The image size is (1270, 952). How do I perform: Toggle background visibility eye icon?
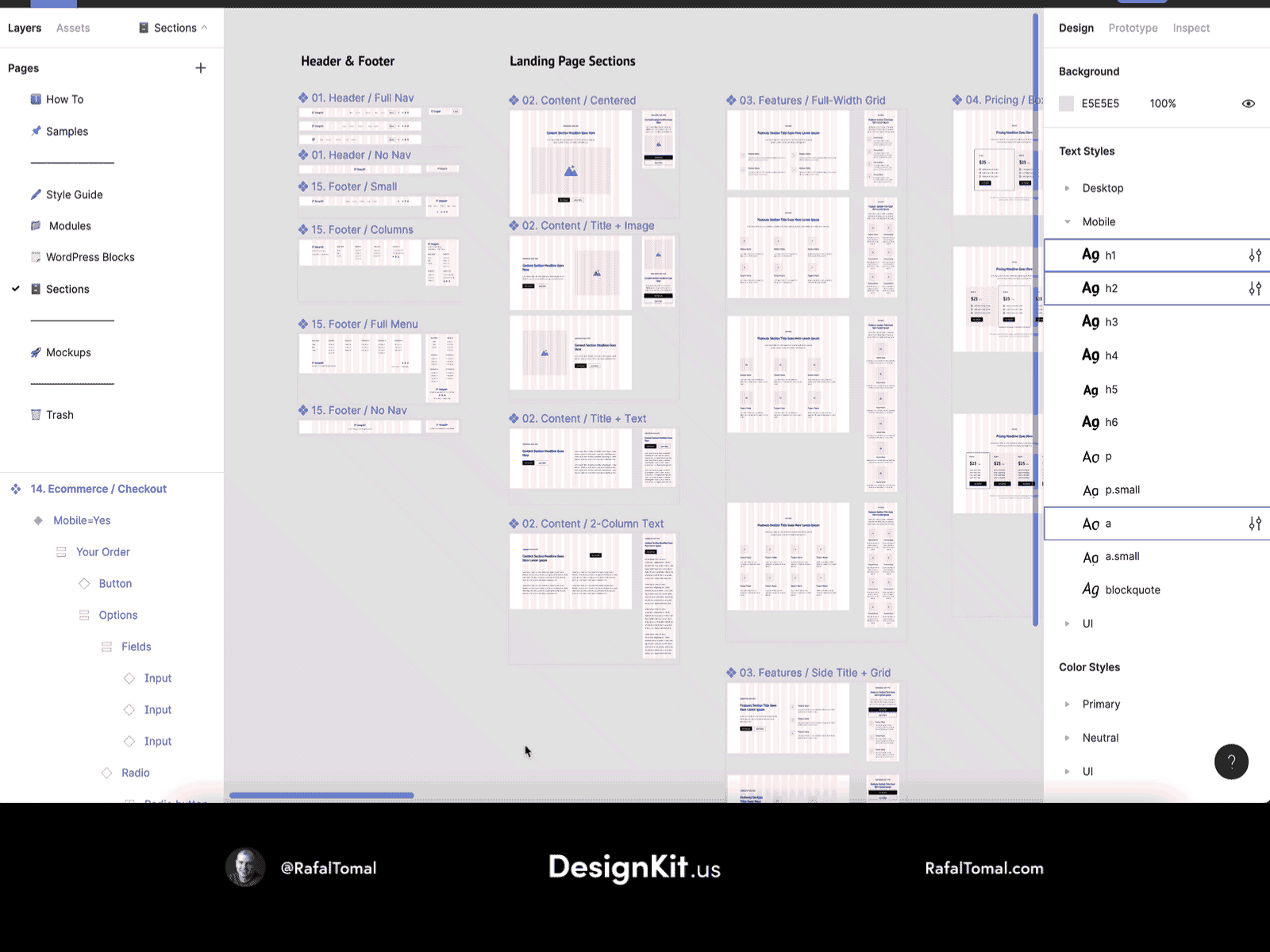click(x=1249, y=103)
